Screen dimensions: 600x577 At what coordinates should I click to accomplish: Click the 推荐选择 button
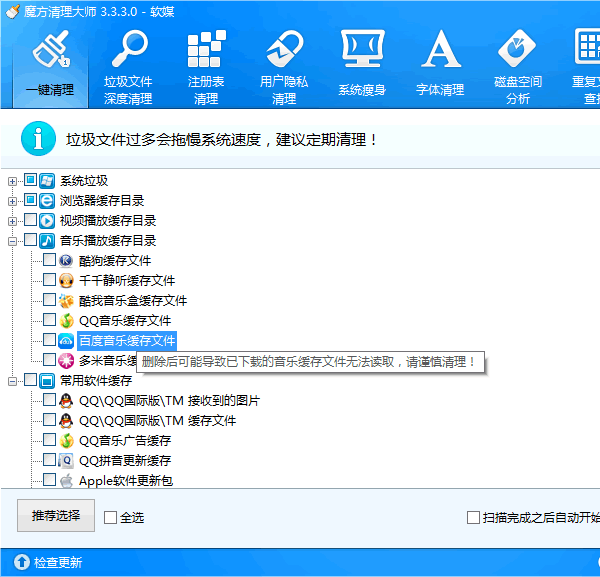click(x=55, y=516)
